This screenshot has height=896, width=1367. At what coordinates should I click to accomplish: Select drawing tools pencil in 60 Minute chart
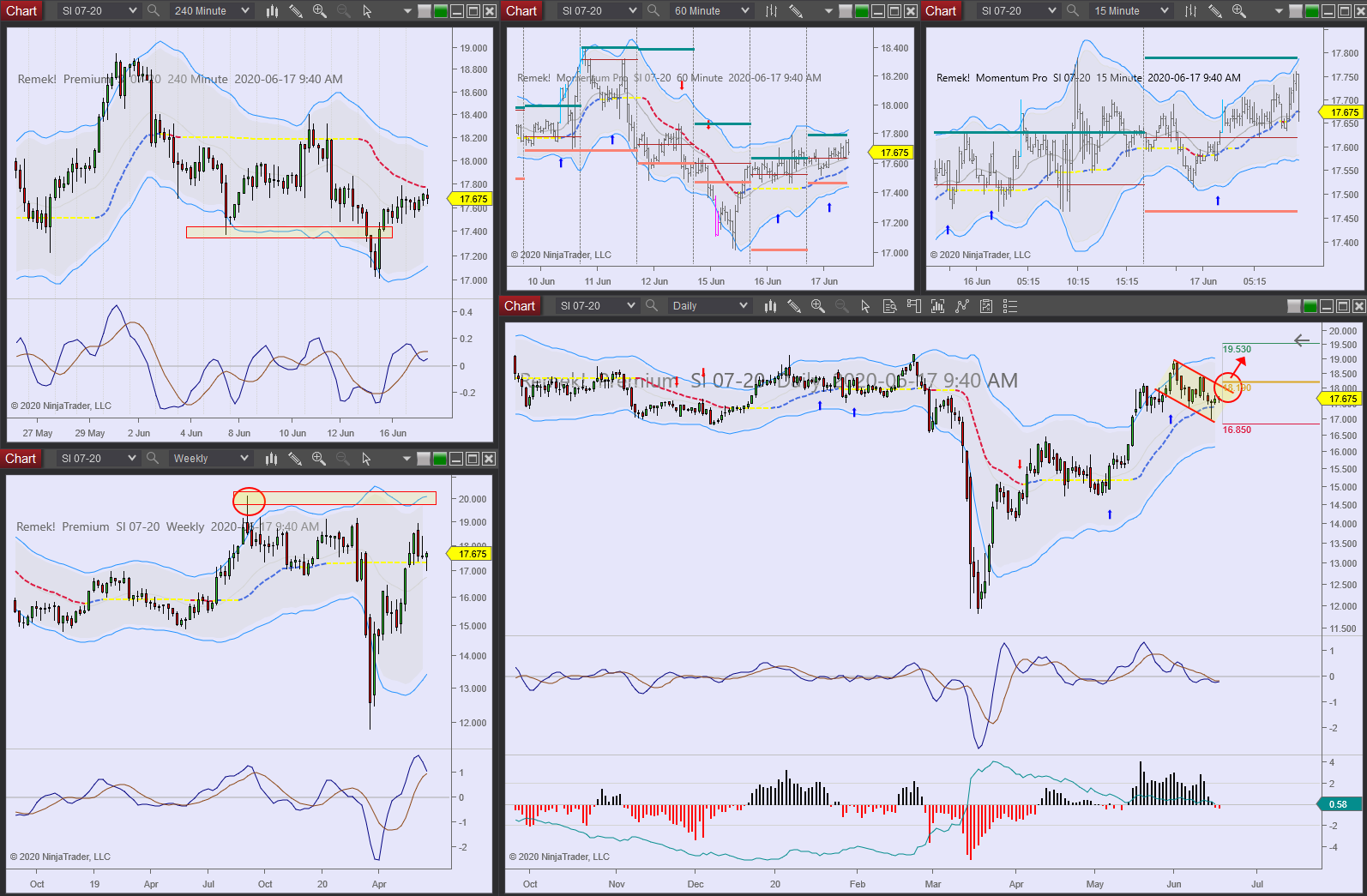(x=795, y=11)
